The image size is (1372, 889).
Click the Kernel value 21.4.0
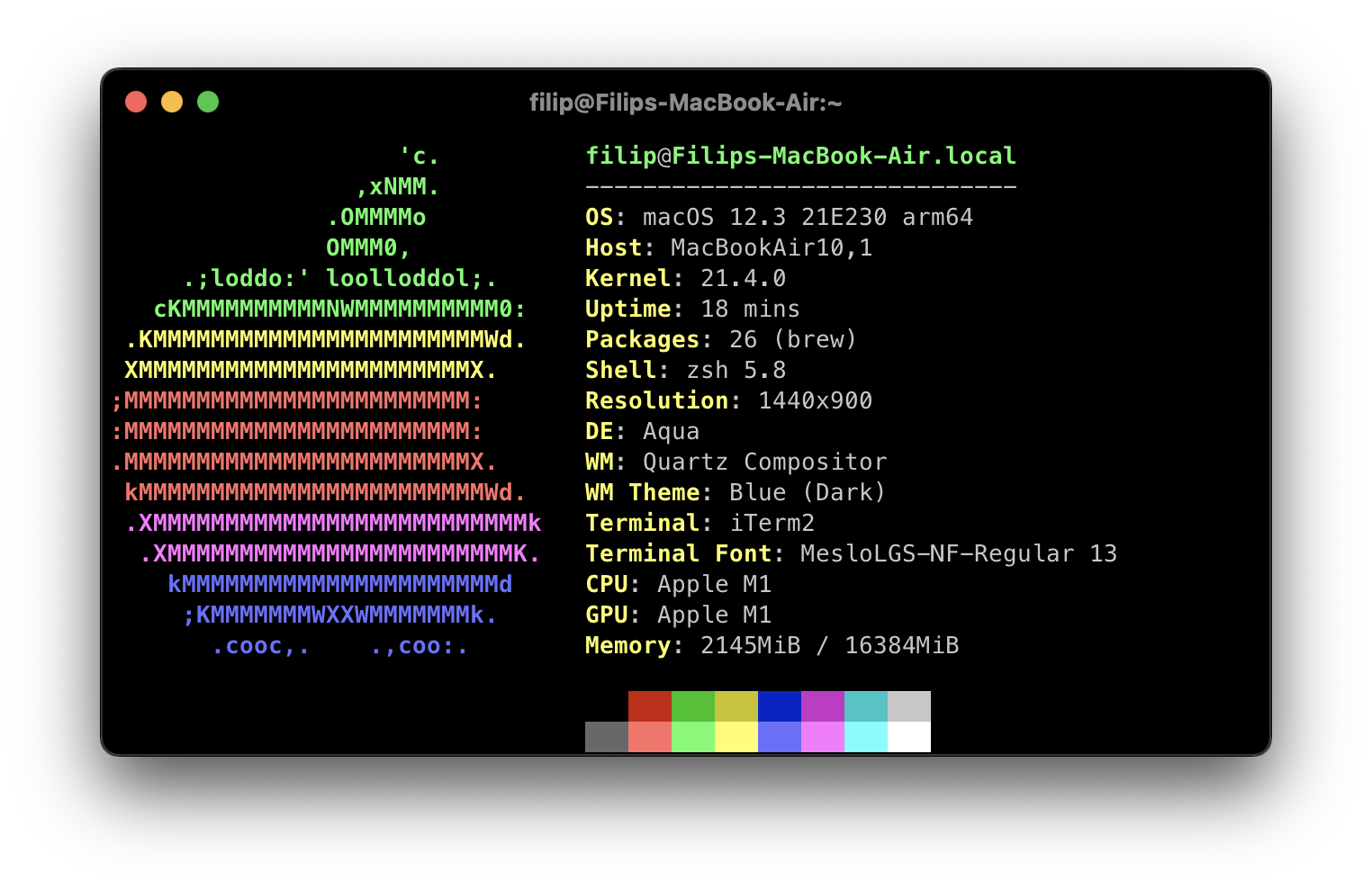click(744, 278)
